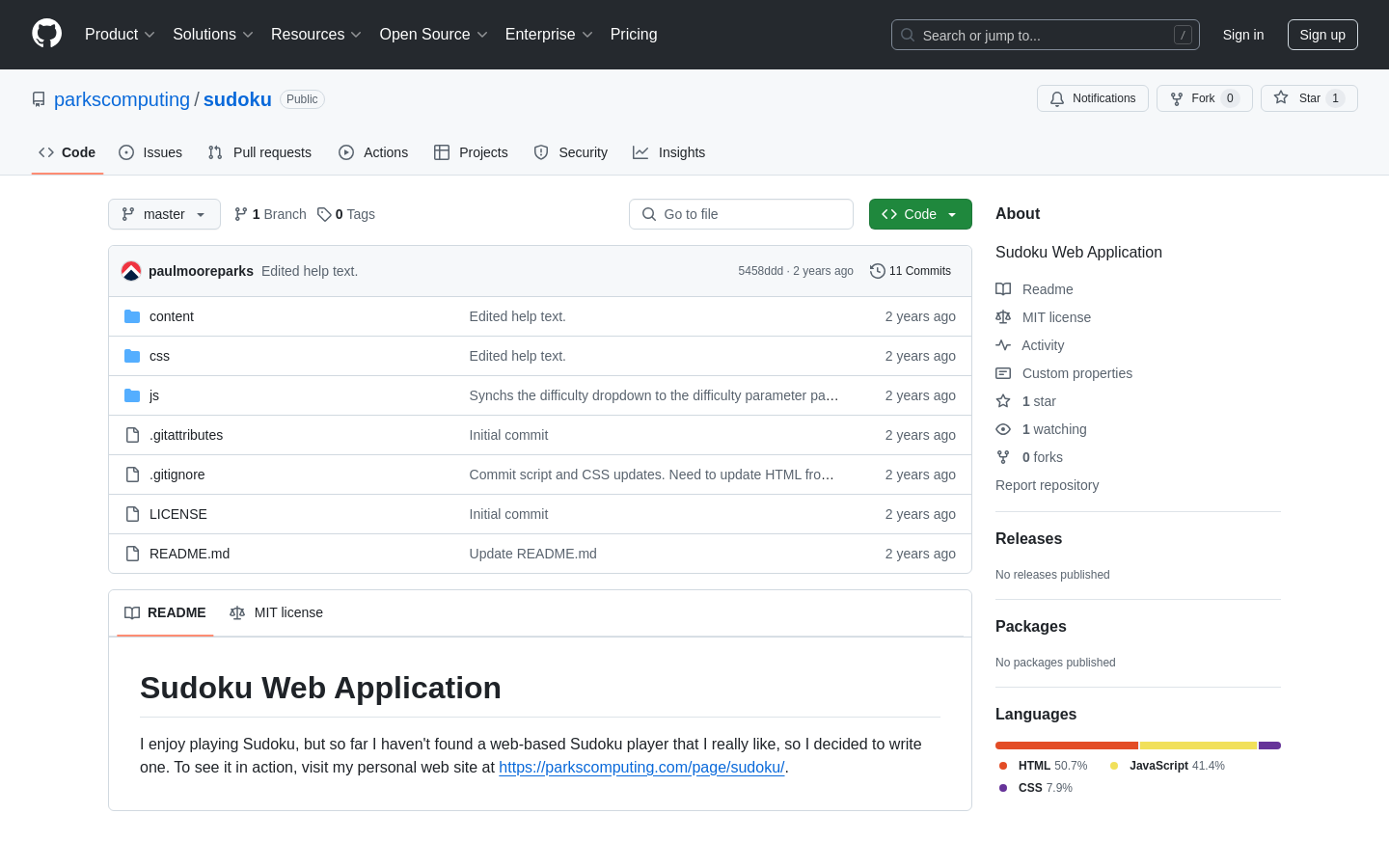Click the HTML 50.7% language entry
1389x868 pixels.
tap(1043, 766)
